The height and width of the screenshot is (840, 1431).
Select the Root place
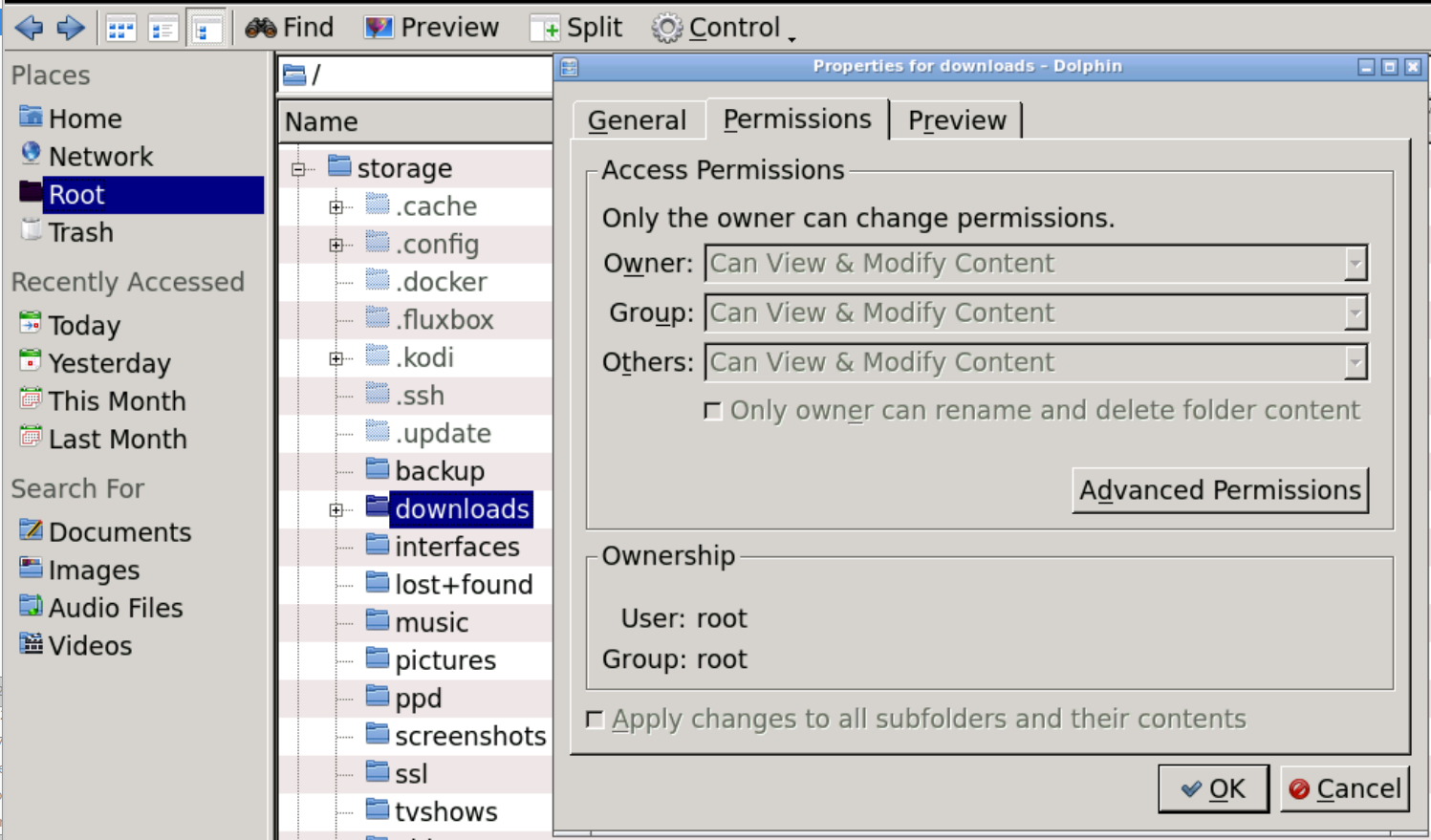(141, 194)
